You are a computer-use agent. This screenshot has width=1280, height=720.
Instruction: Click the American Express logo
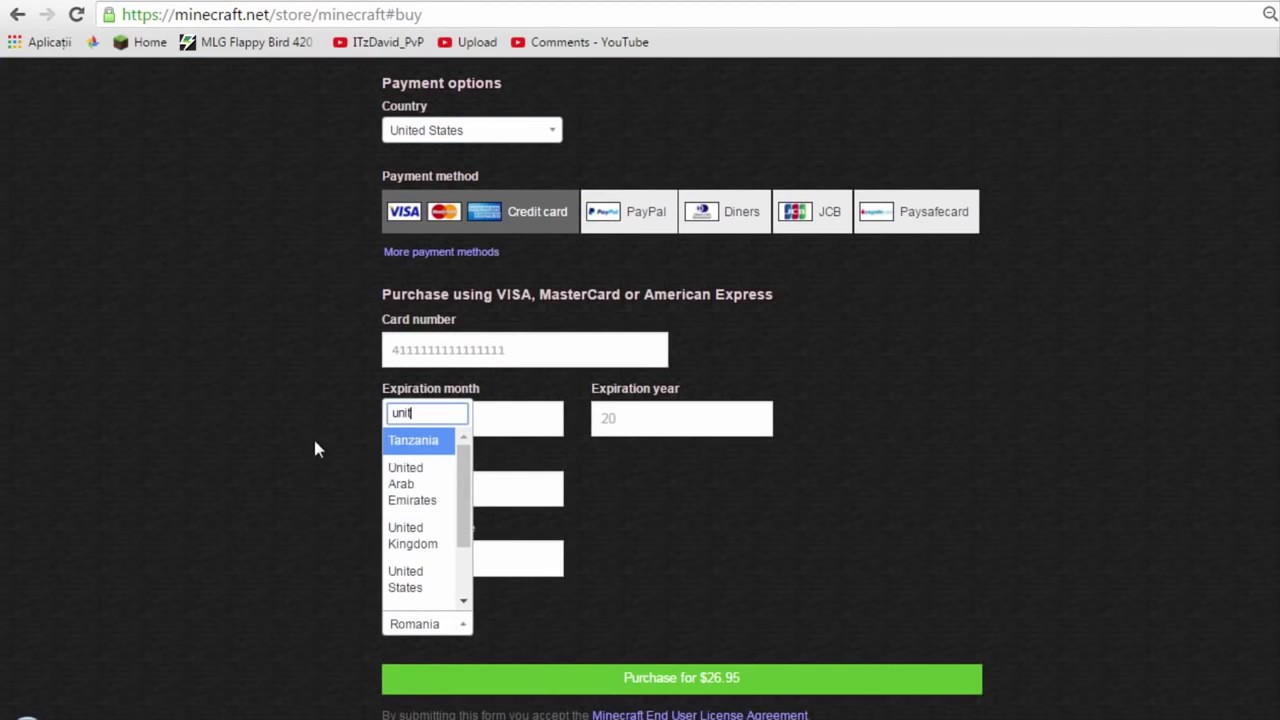point(484,211)
